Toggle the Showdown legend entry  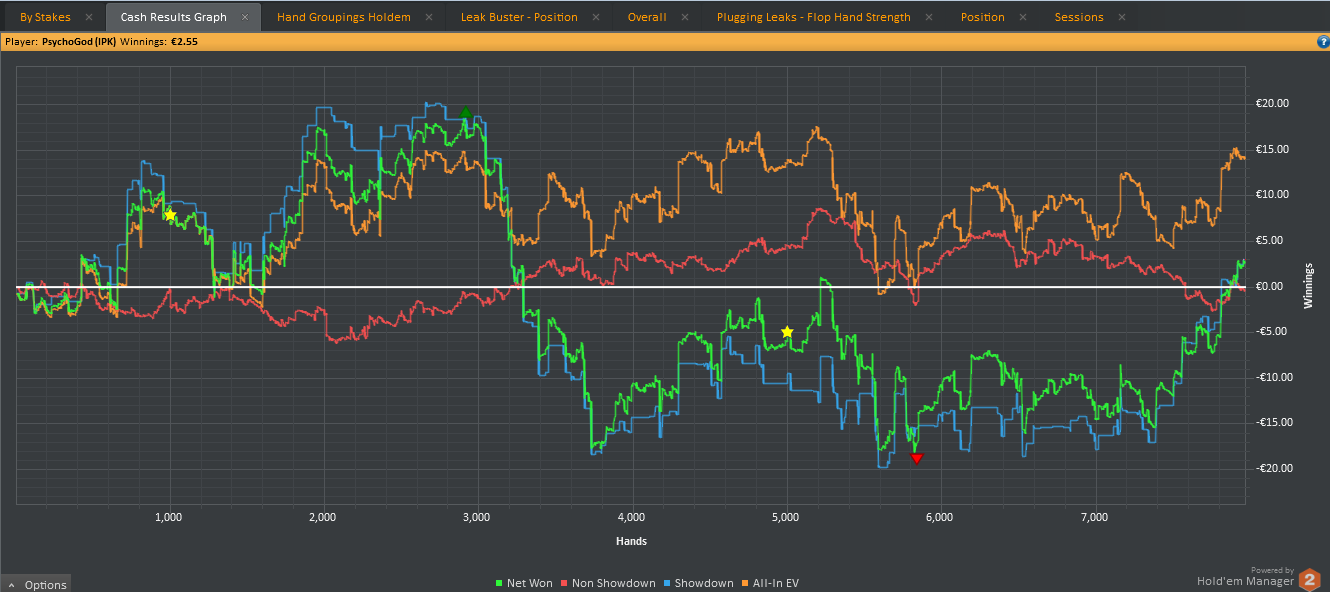pos(698,583)
